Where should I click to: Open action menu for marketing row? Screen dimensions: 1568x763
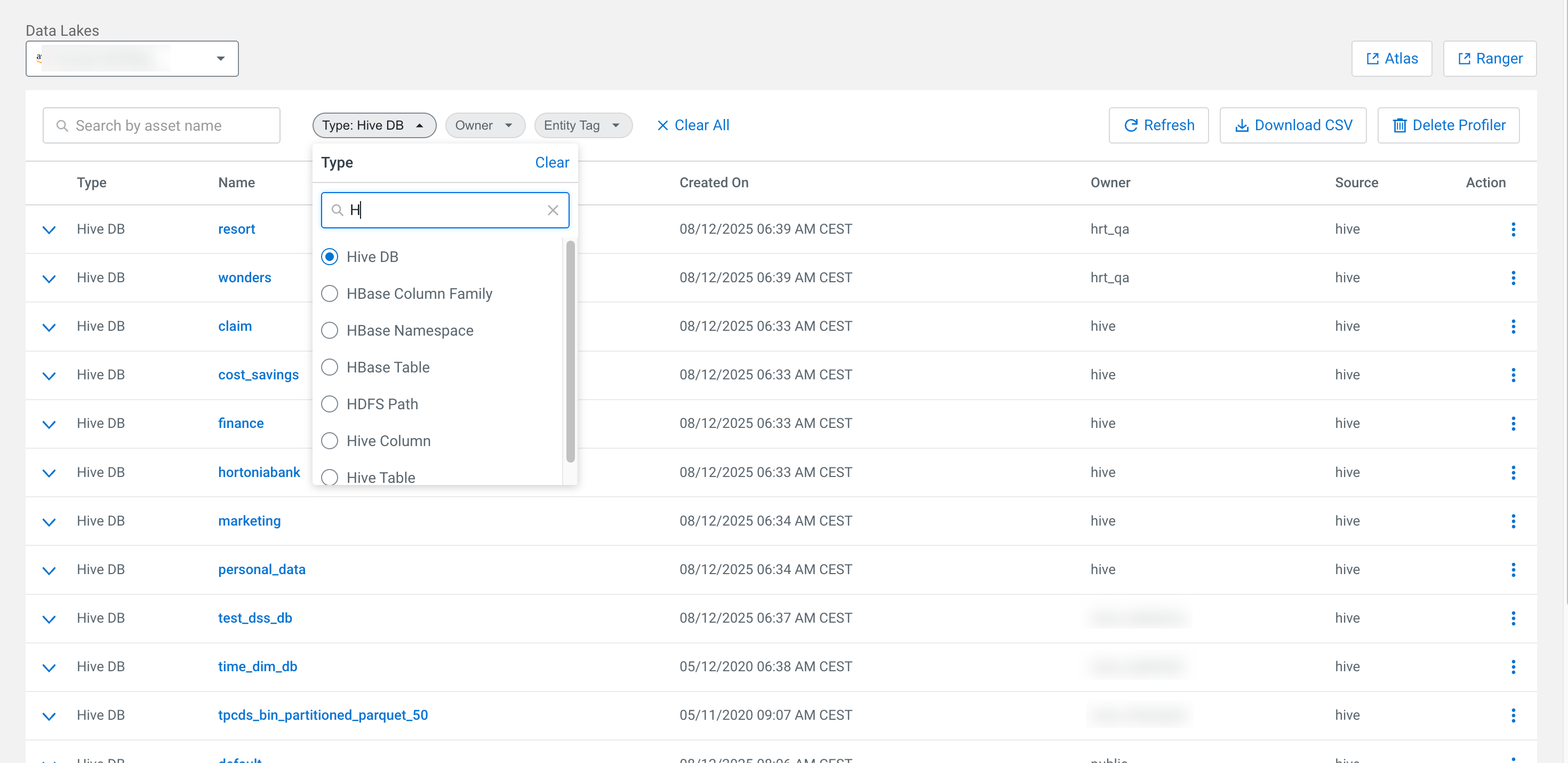tap(1513, 521)
